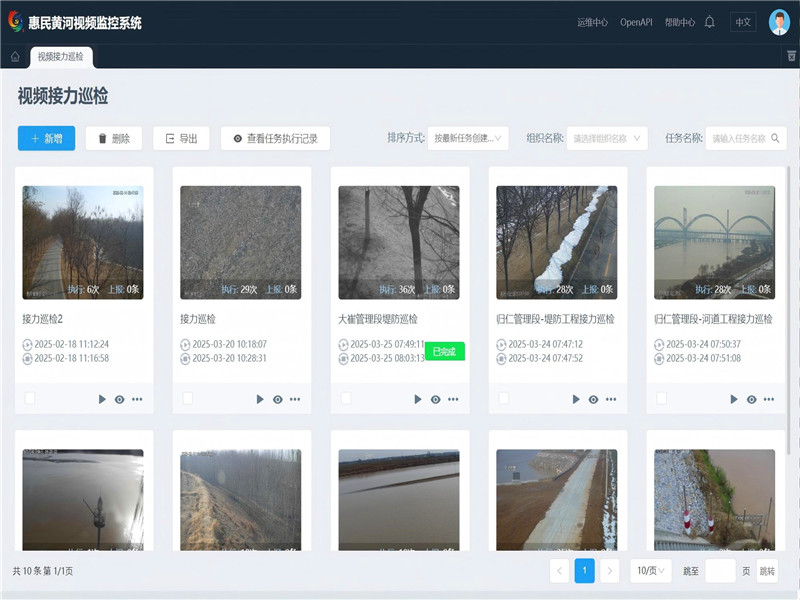This screenshot has height=600, width=800.
Task: Click timestamp 2025-02-18 11:16:58
Action: tap(71, 358)
